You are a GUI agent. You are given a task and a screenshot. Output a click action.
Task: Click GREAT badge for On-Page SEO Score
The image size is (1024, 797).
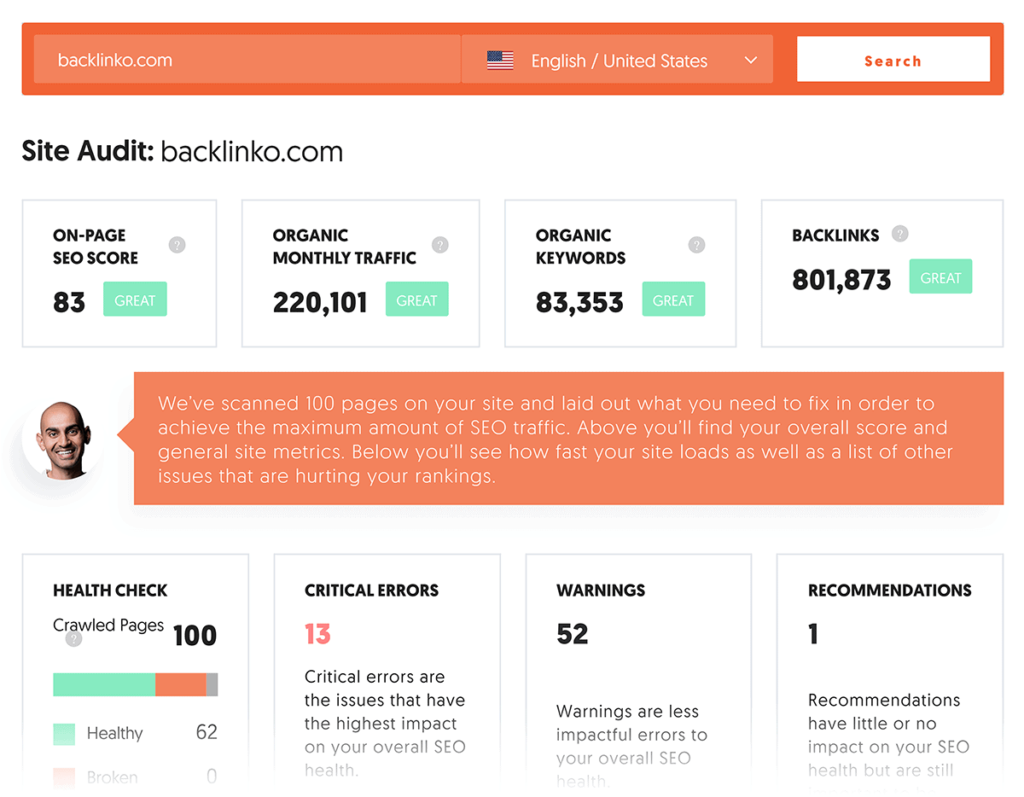pyautogui.click(x=135, y=300)
